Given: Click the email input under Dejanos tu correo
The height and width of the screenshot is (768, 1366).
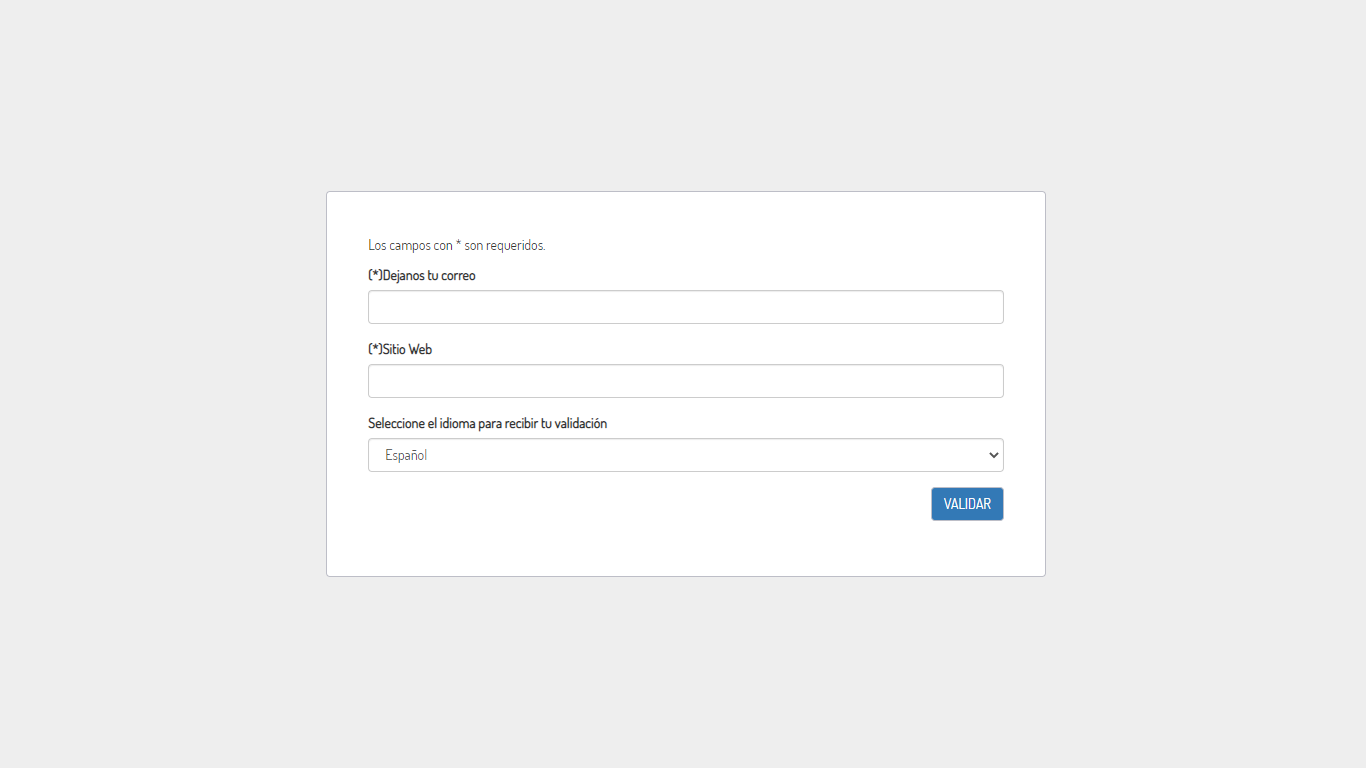Looking at the screenshot, I should [685, 307].
